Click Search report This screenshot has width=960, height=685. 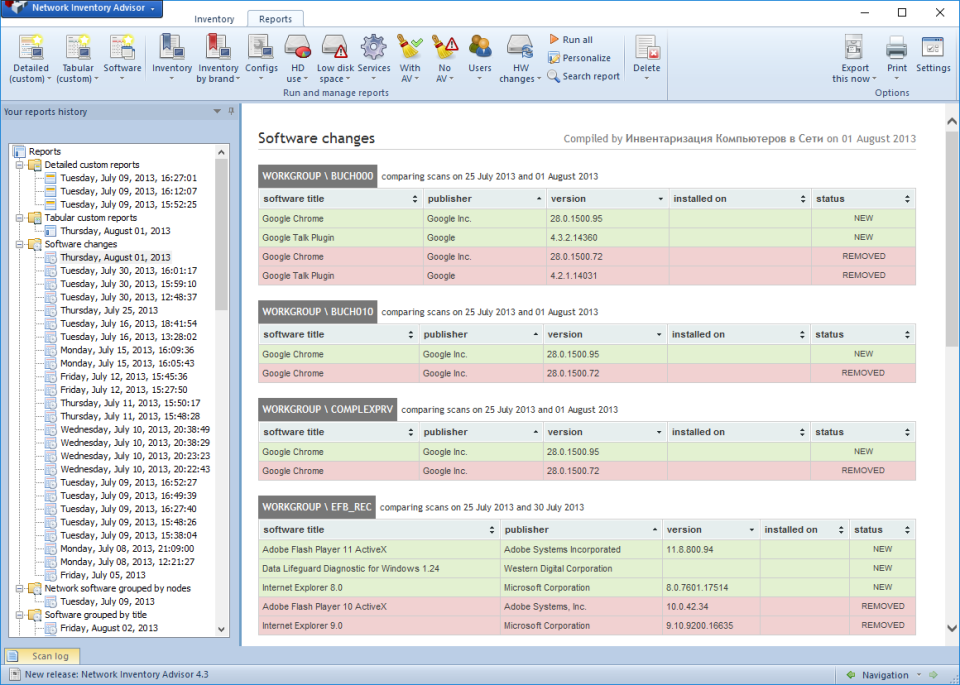point(583,76)
